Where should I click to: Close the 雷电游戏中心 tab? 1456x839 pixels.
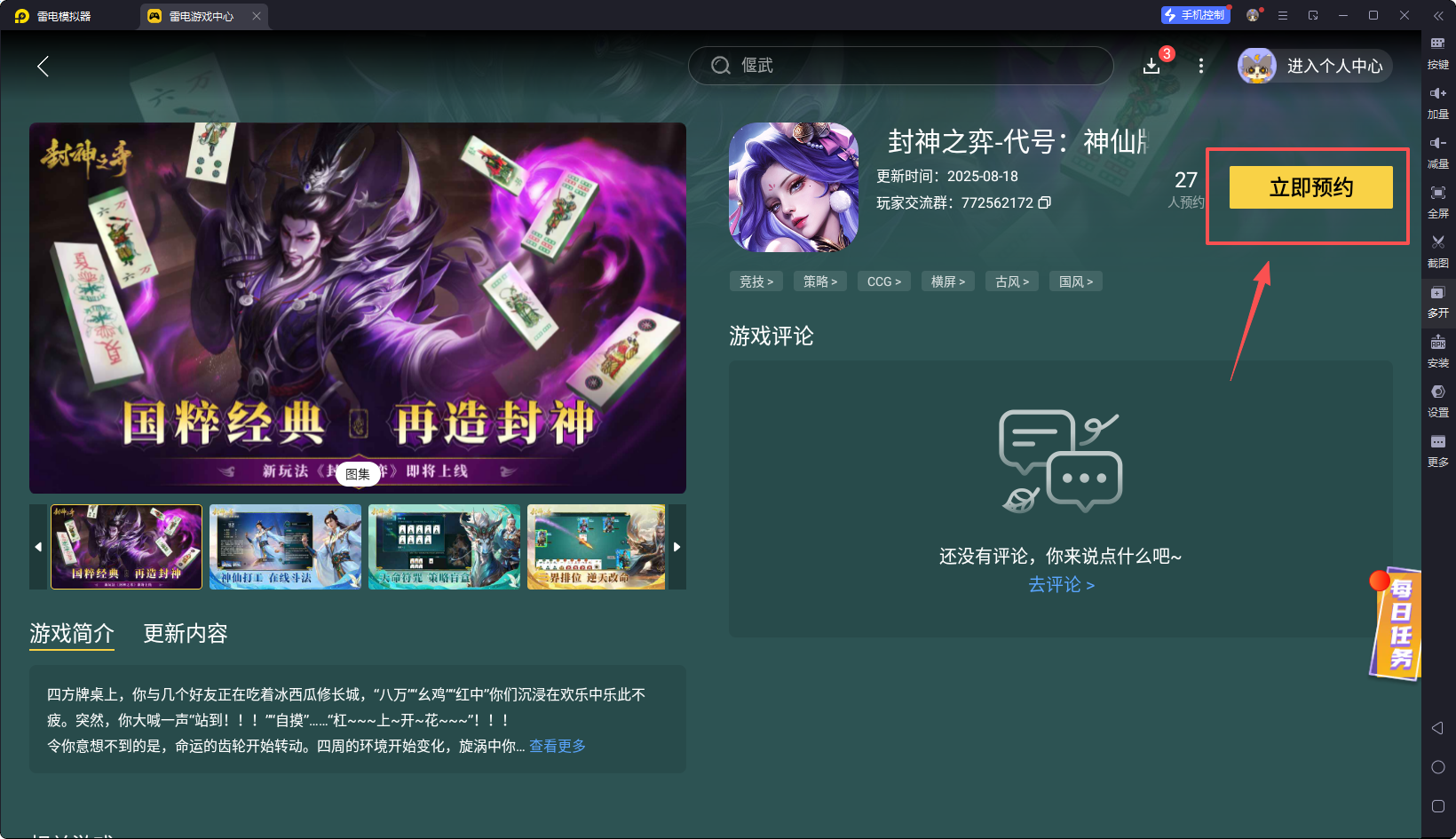point(257,16)
